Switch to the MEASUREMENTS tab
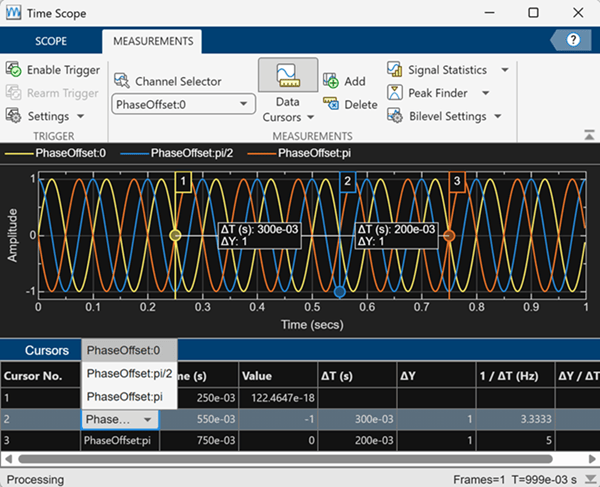This screenshot has height=487, width=600. tap(153, 41)
